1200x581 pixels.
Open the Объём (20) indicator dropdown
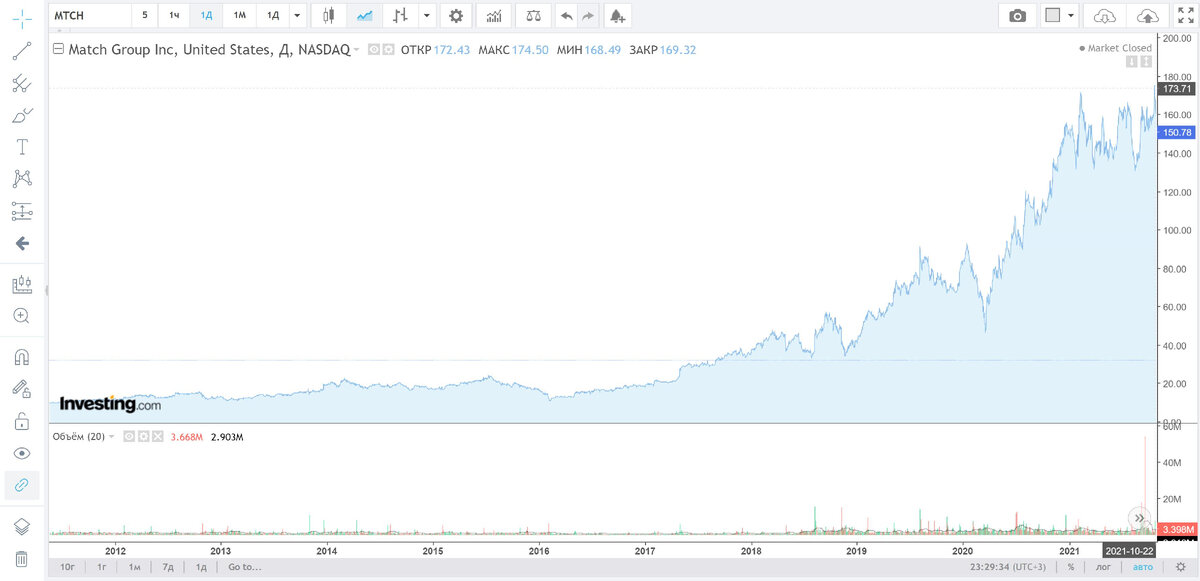point(112,436)
